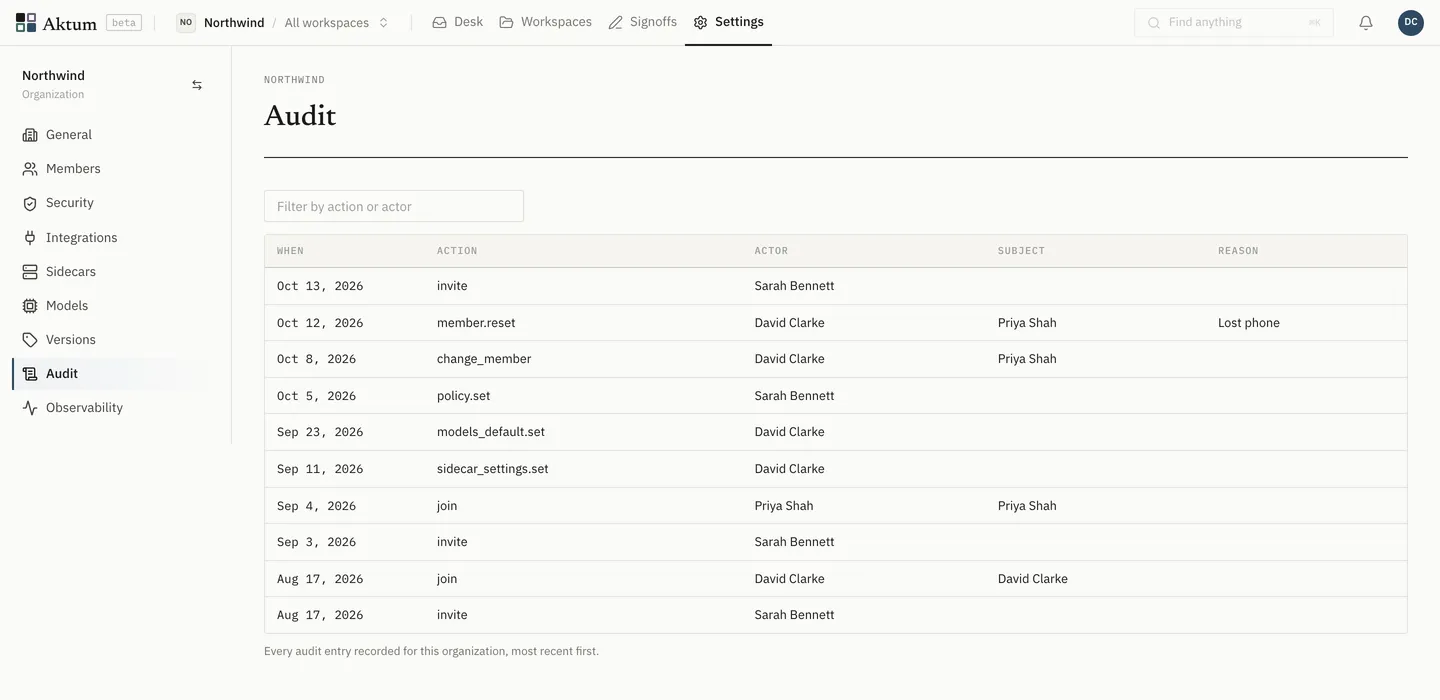Click the Sep 4, 2026 date cell
Viewport: 1440px width, 700px height.
[317, 506]
